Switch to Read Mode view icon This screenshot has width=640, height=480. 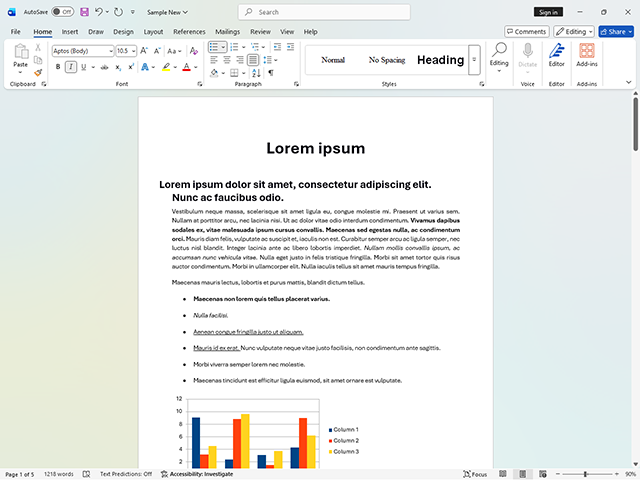pyautogui.click(x=503, y=473)
